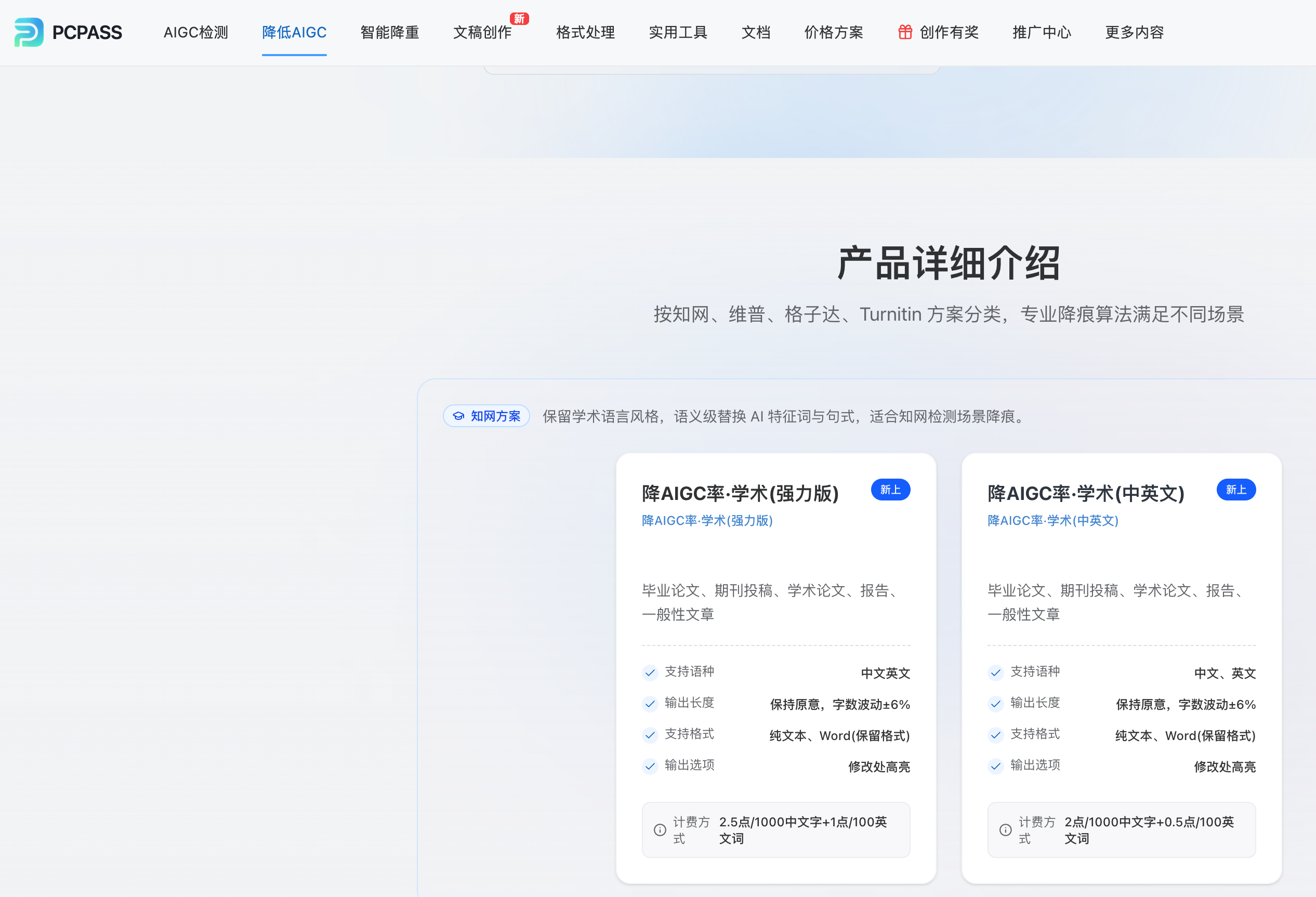Click the info icon in the 强力版 pricing box
This screenshot has height=897, width=1316.
(x=660, y=829)
